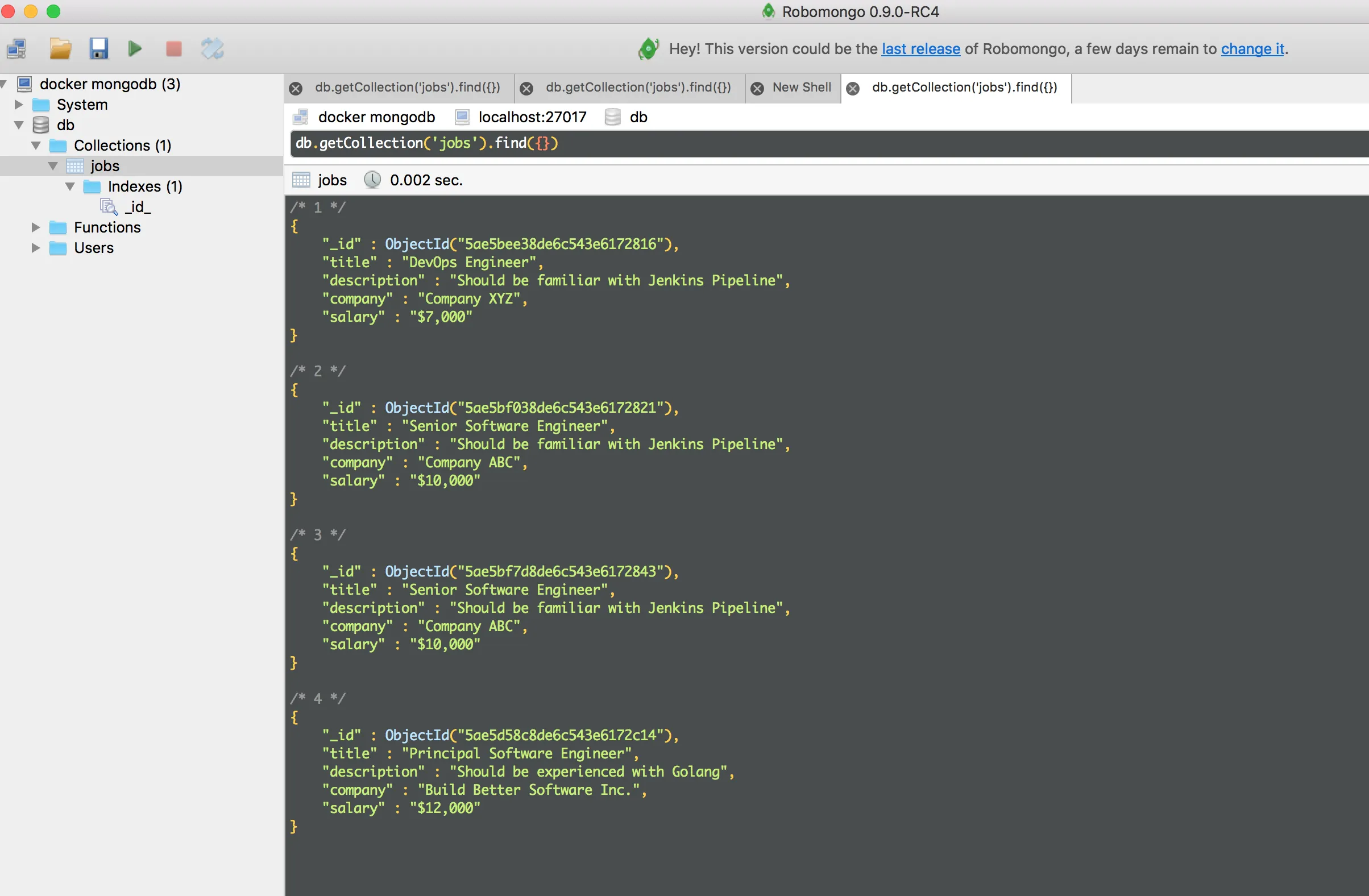Viewport: 1369px width, 896px height.
Task: Run query with green play button
Action: coord(135,49)
